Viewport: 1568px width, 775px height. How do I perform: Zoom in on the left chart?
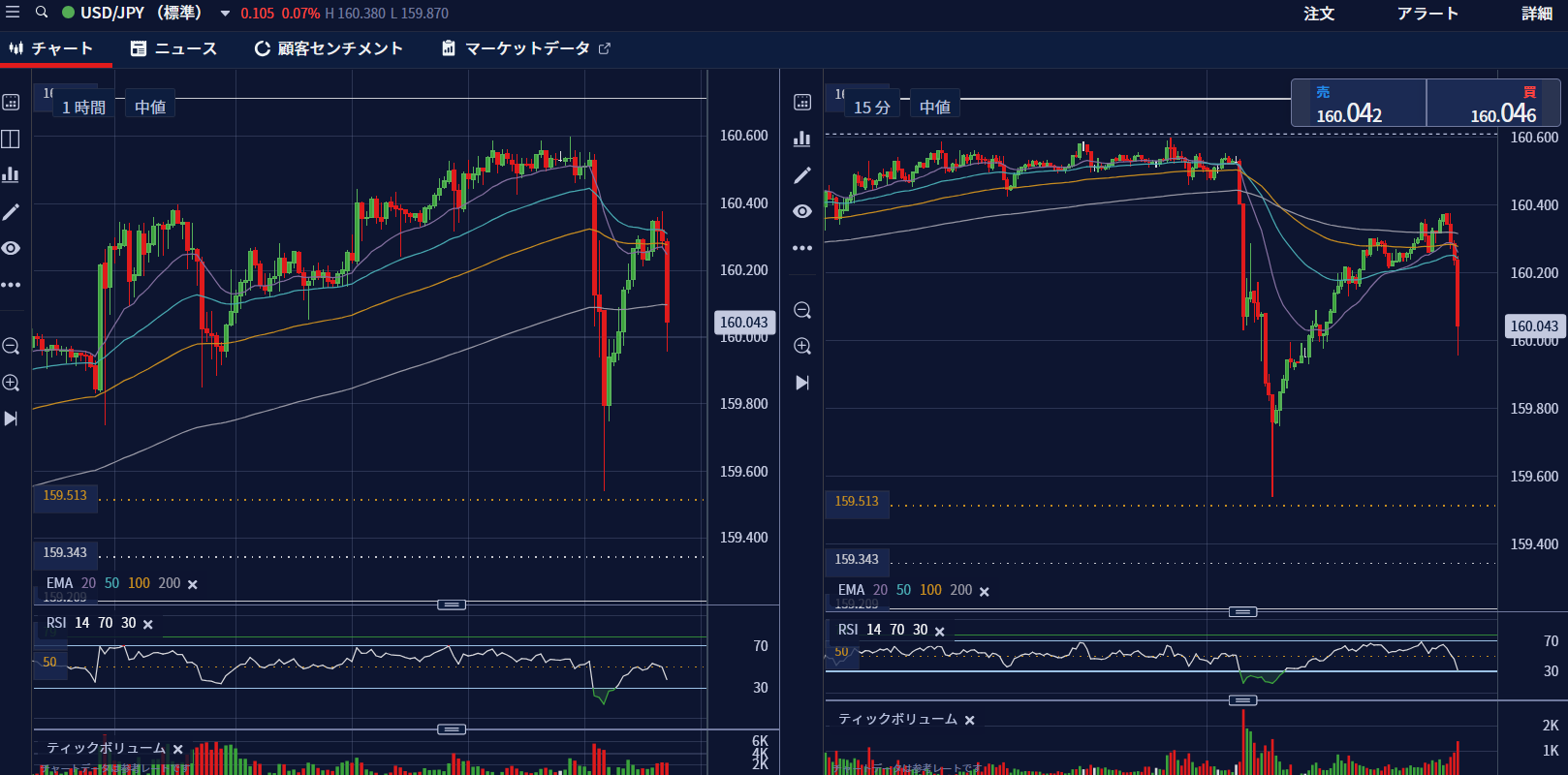point(11,383)
